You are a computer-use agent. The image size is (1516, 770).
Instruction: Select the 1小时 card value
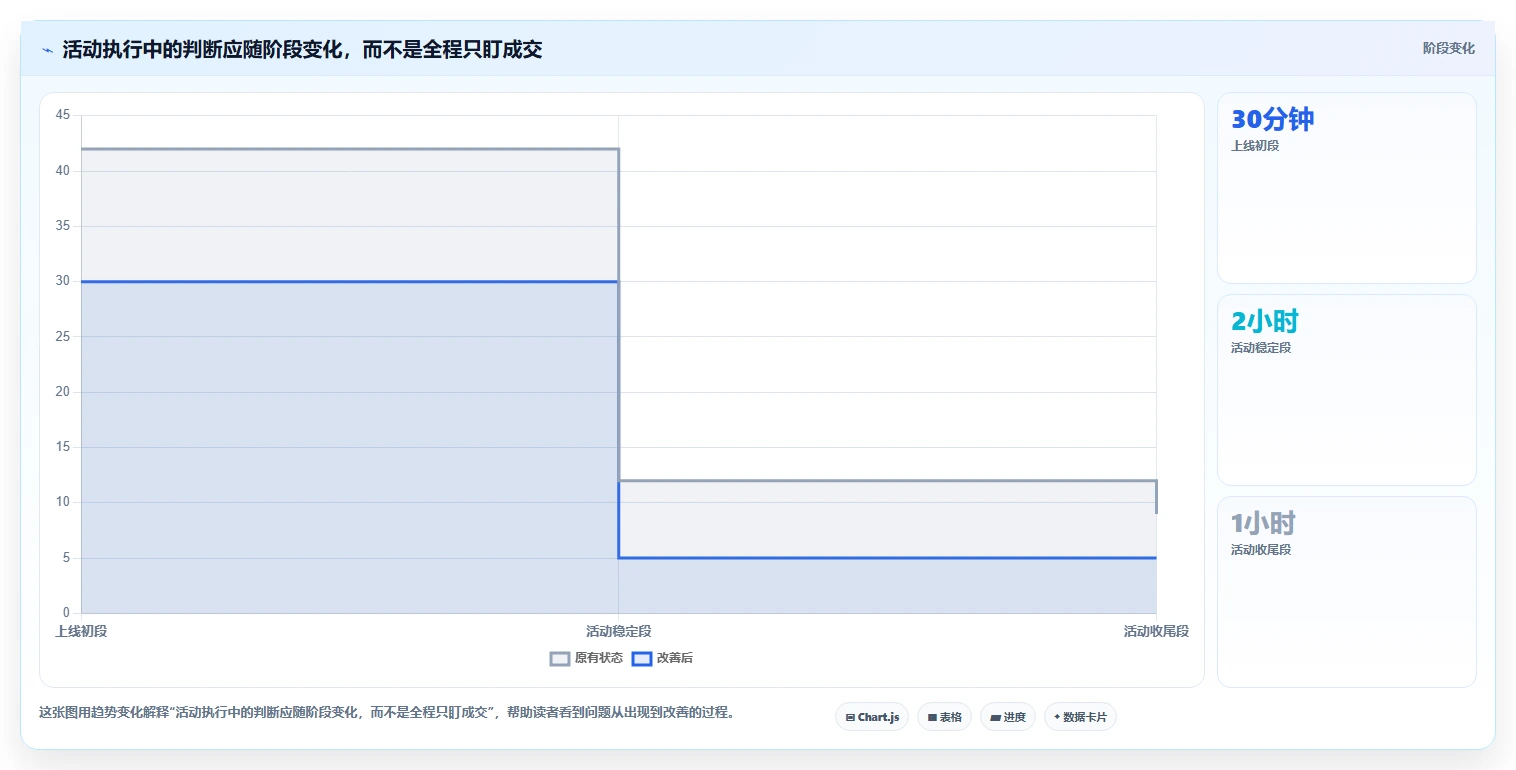click(x=1263, y=523)
